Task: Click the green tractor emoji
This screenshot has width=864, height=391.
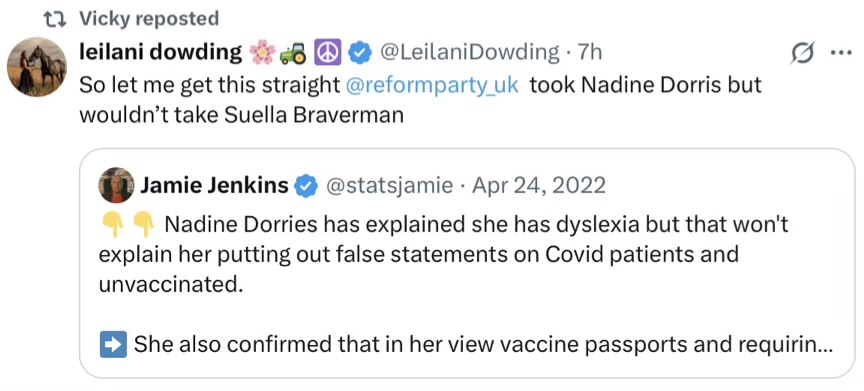Action: (x=293, y=53)
